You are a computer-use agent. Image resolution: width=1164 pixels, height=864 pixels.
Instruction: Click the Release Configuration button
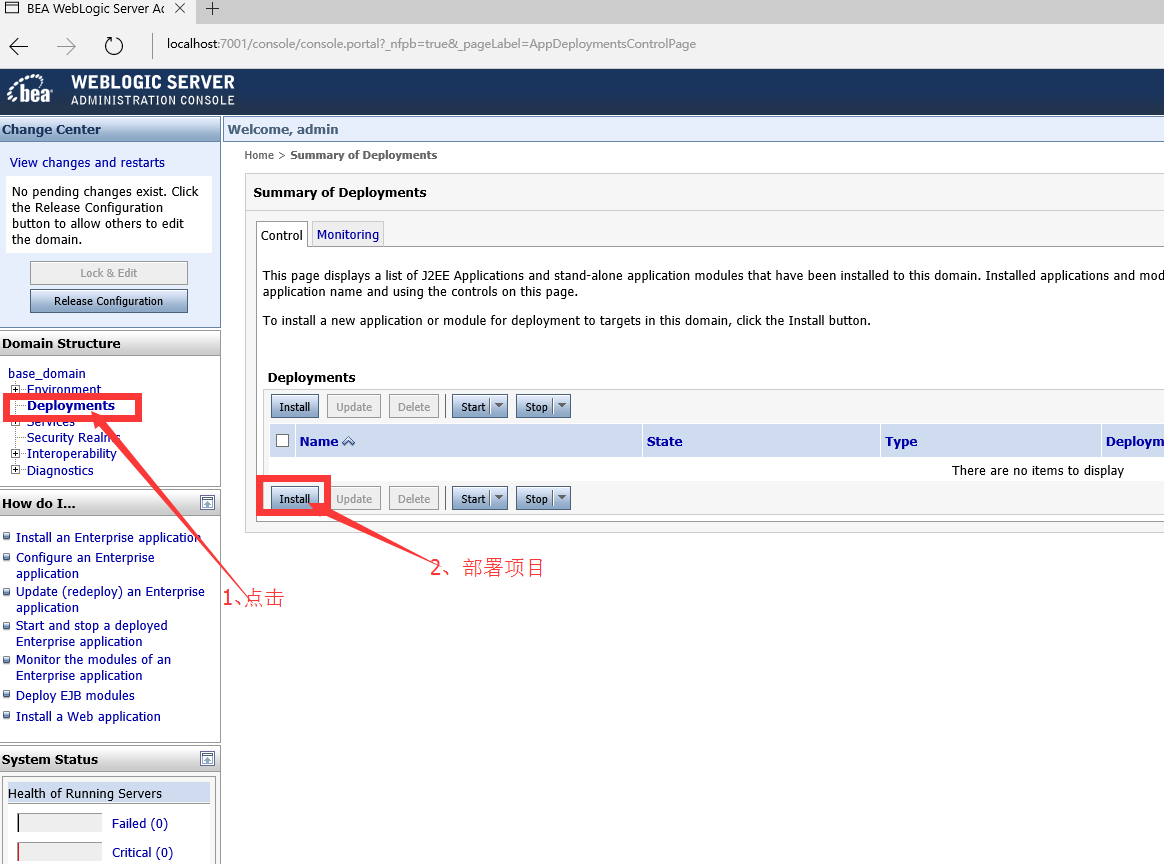[x=108, y=301]
